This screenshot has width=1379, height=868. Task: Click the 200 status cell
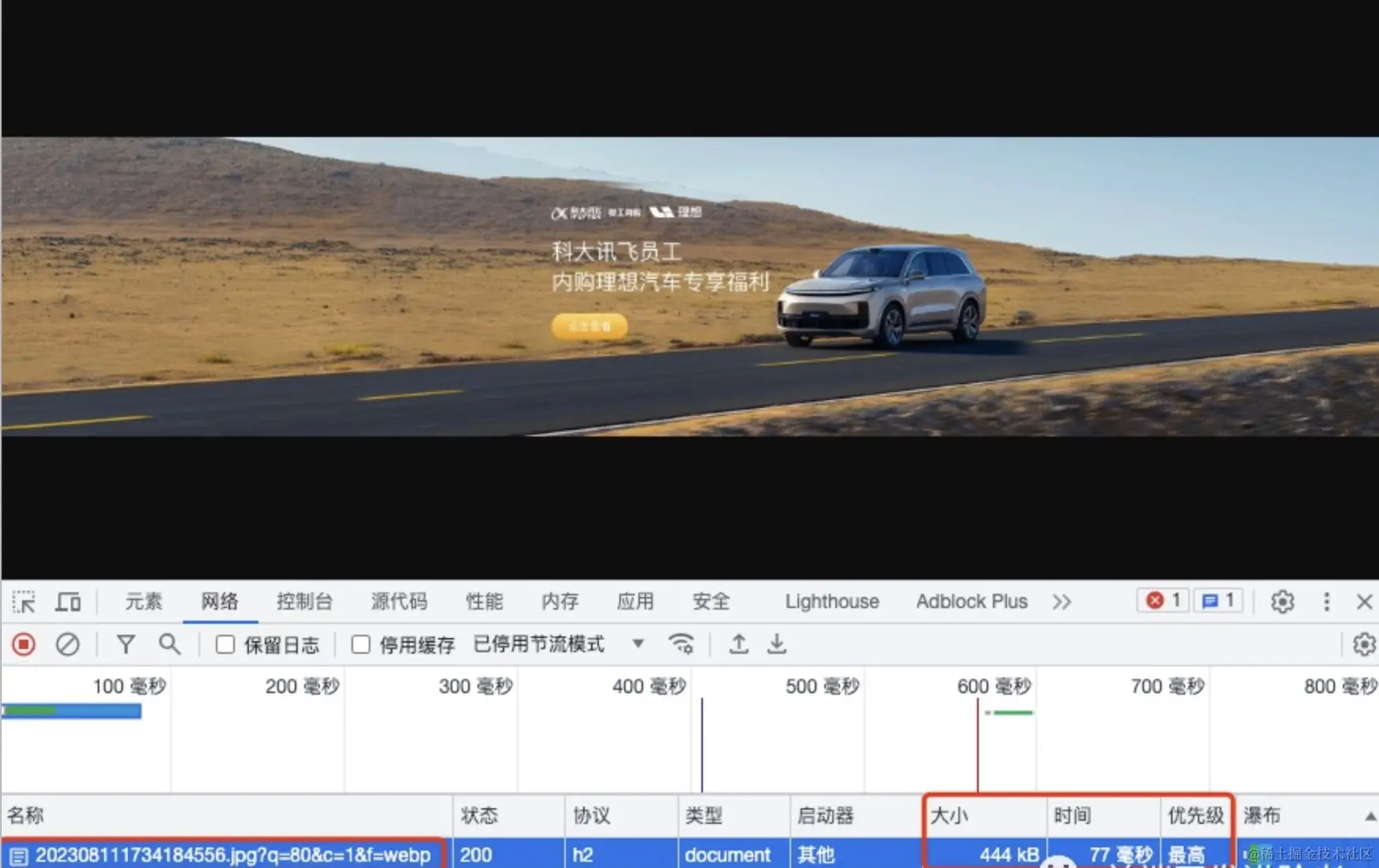pyautogui.click(x=509, y=854)
